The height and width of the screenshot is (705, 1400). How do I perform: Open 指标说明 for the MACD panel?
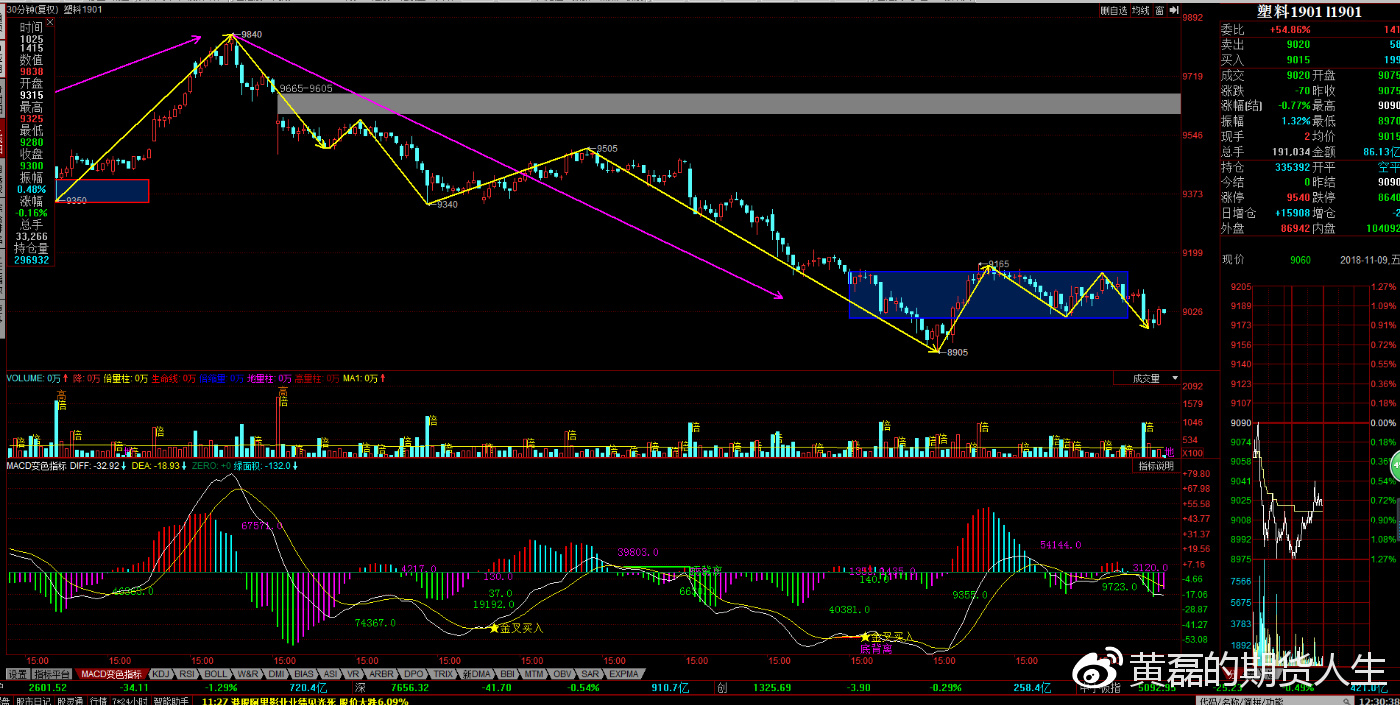pos(1157,466)
